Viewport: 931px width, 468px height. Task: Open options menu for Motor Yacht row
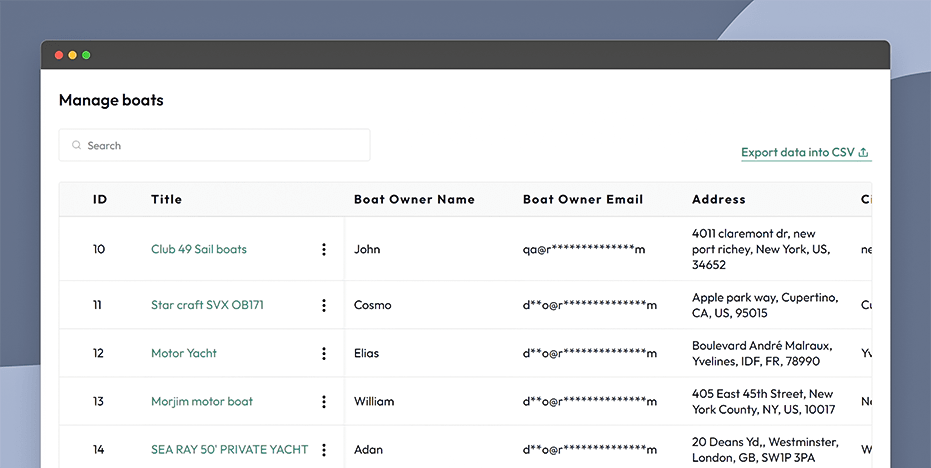coord(324,353)
